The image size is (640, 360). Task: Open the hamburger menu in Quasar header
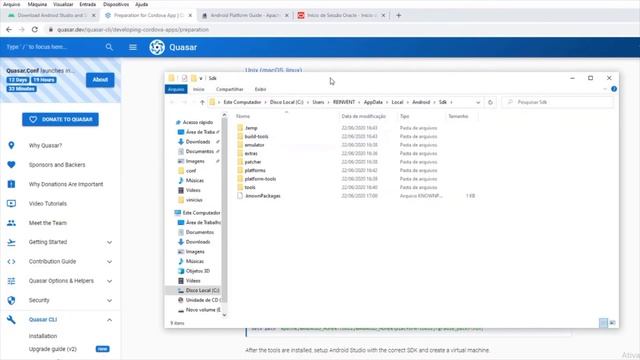(x=133, y=47)
